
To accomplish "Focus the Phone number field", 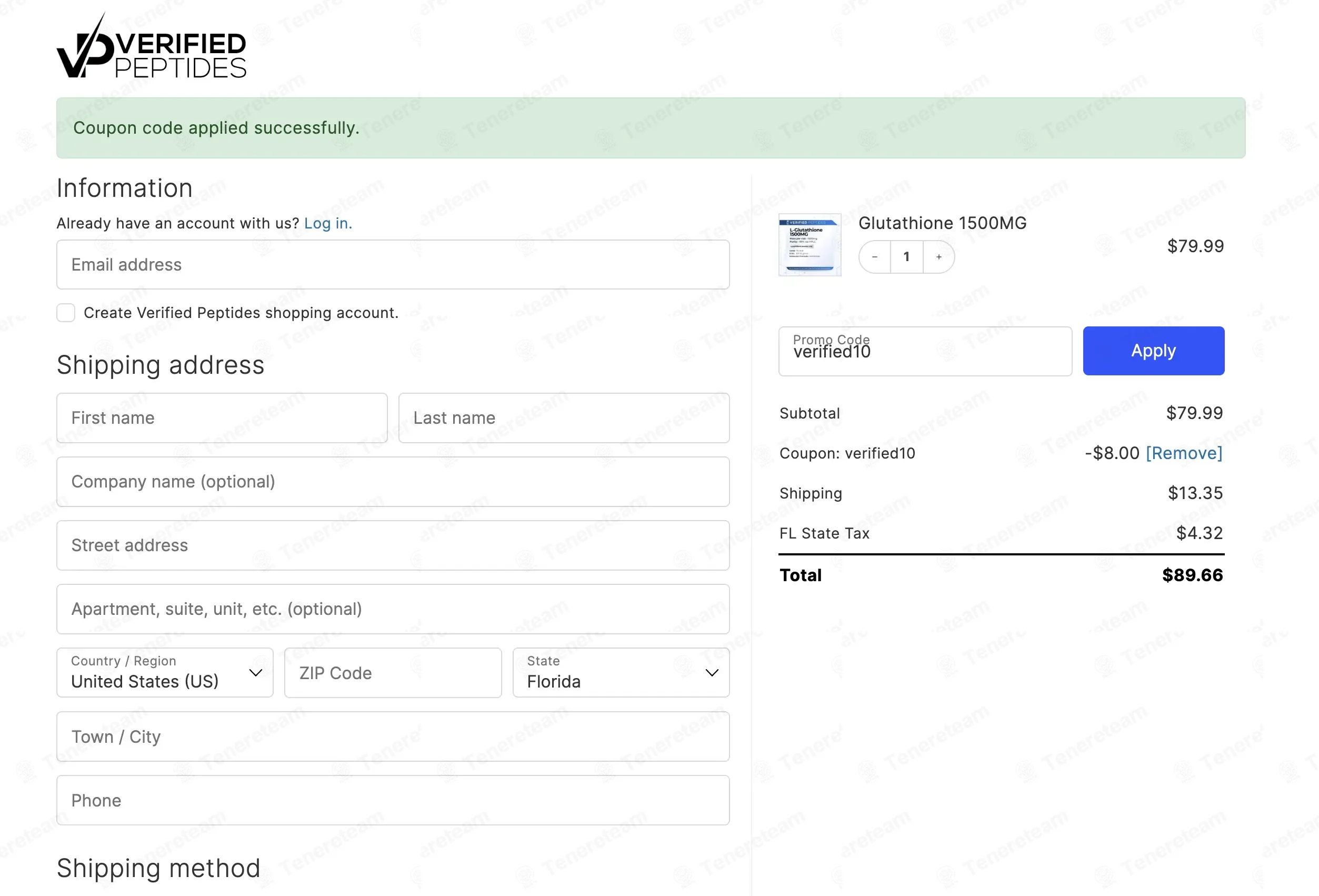I will click(392, 800).
